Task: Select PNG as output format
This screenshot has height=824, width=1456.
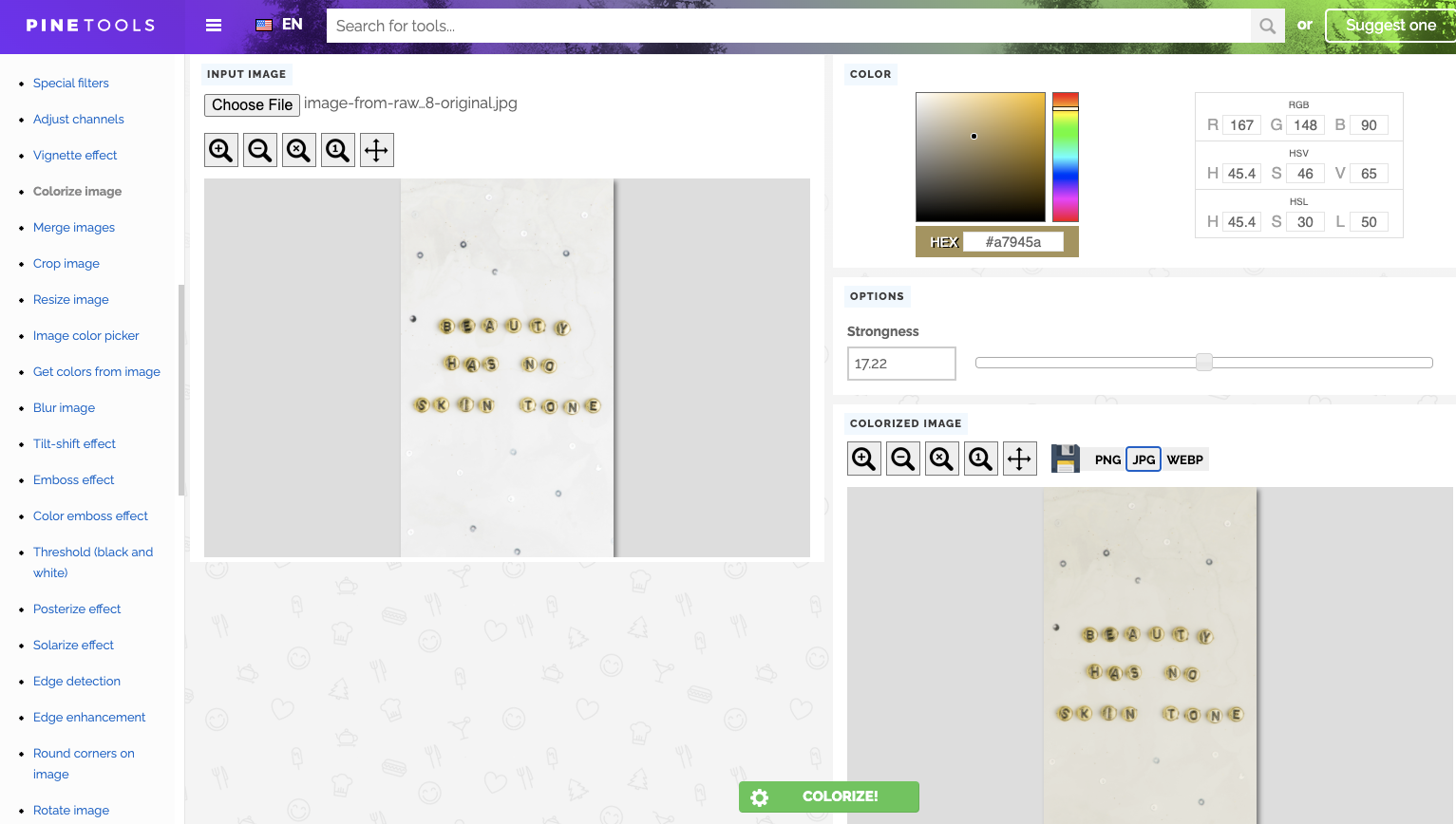Action: coord(1107,459)
